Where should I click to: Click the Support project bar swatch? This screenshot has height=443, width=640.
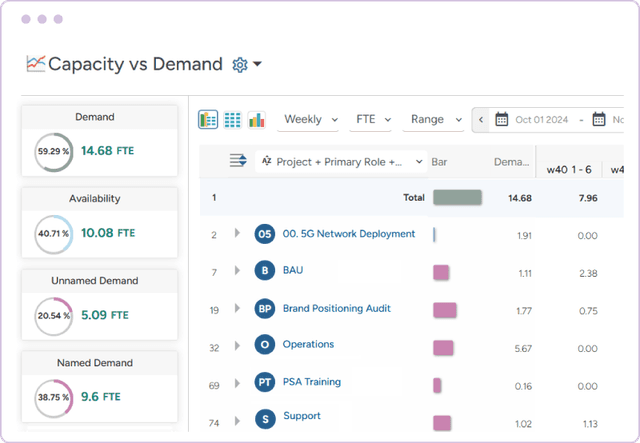[x=441, y=422]
